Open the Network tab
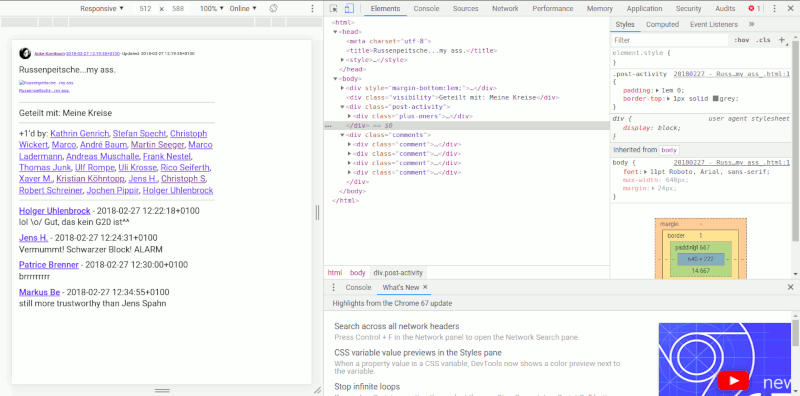The height and width of the screenshot is (396, 800). (505, 9)
